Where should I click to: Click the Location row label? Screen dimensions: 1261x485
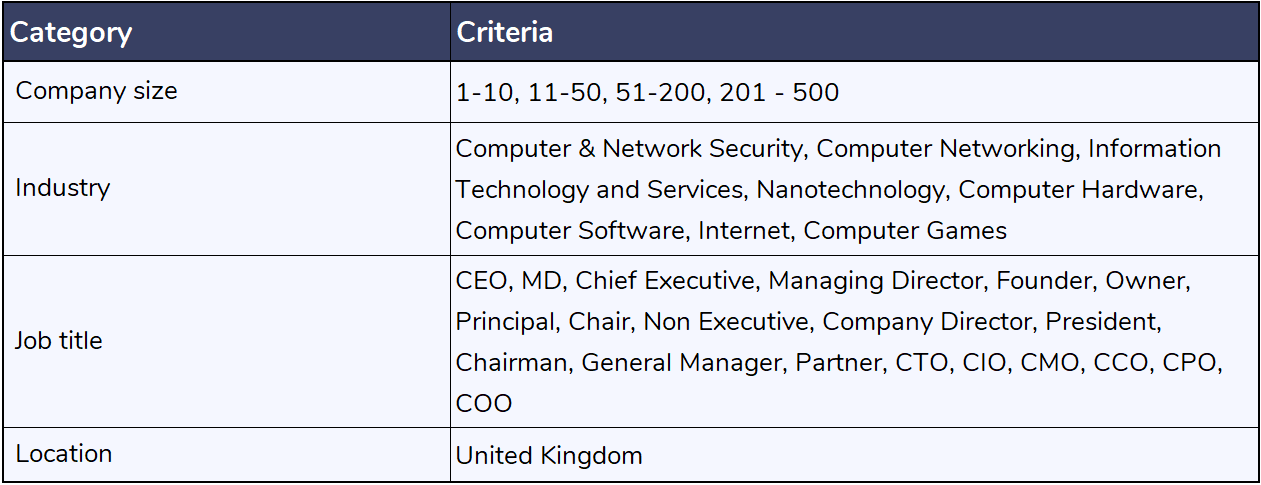(64, 454)
